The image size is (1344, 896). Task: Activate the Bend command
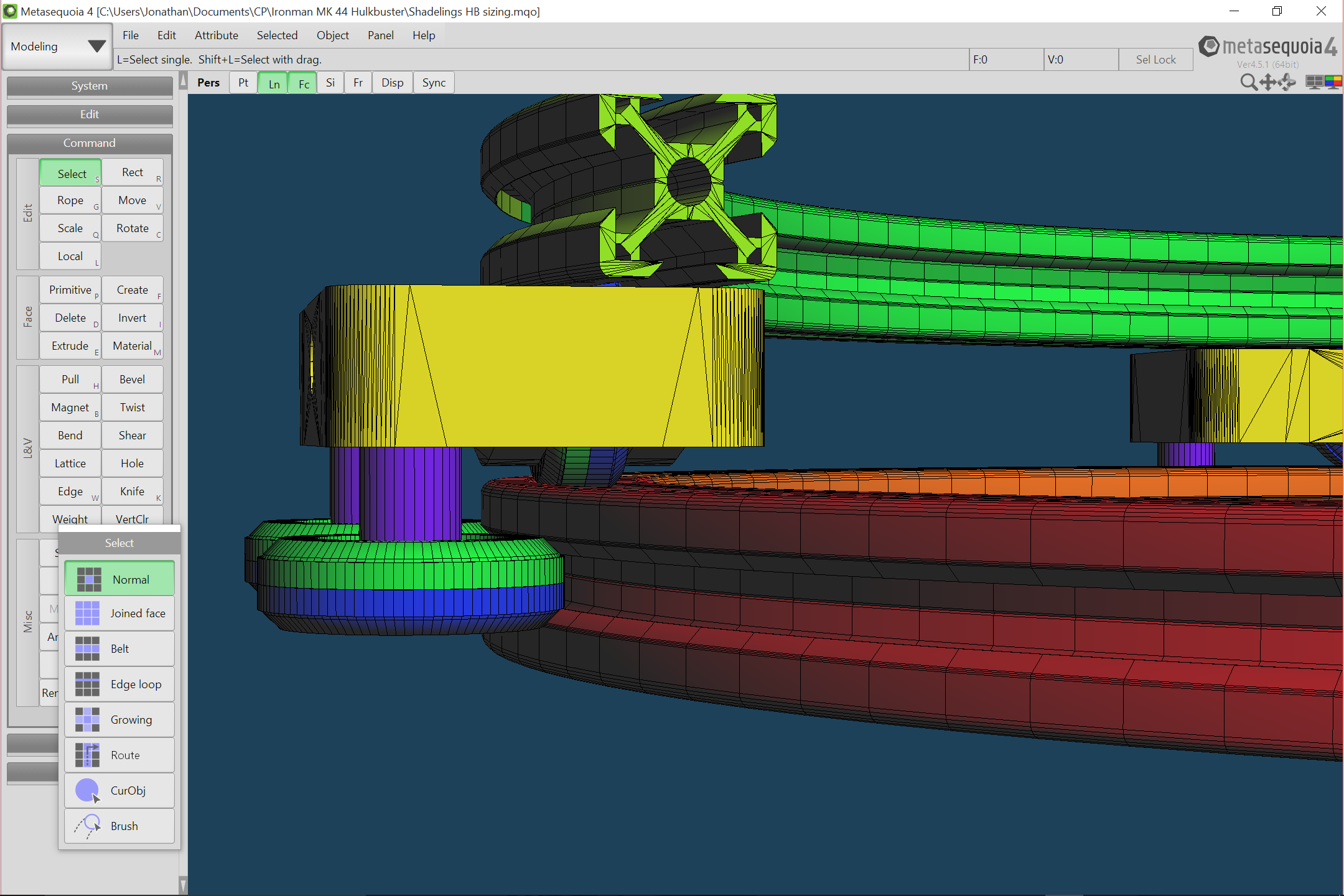tap(70, 436)
